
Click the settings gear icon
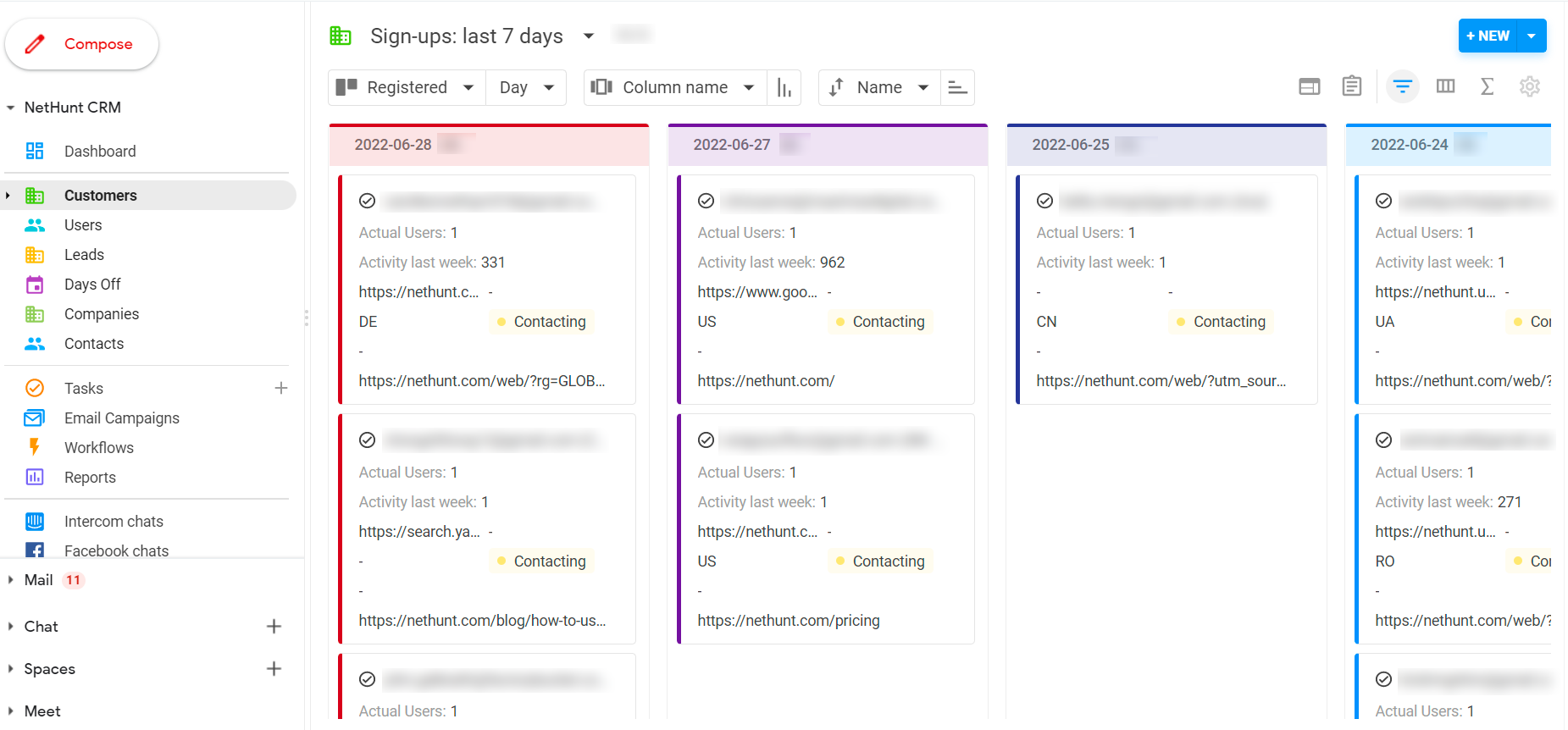coord(1529,86)
